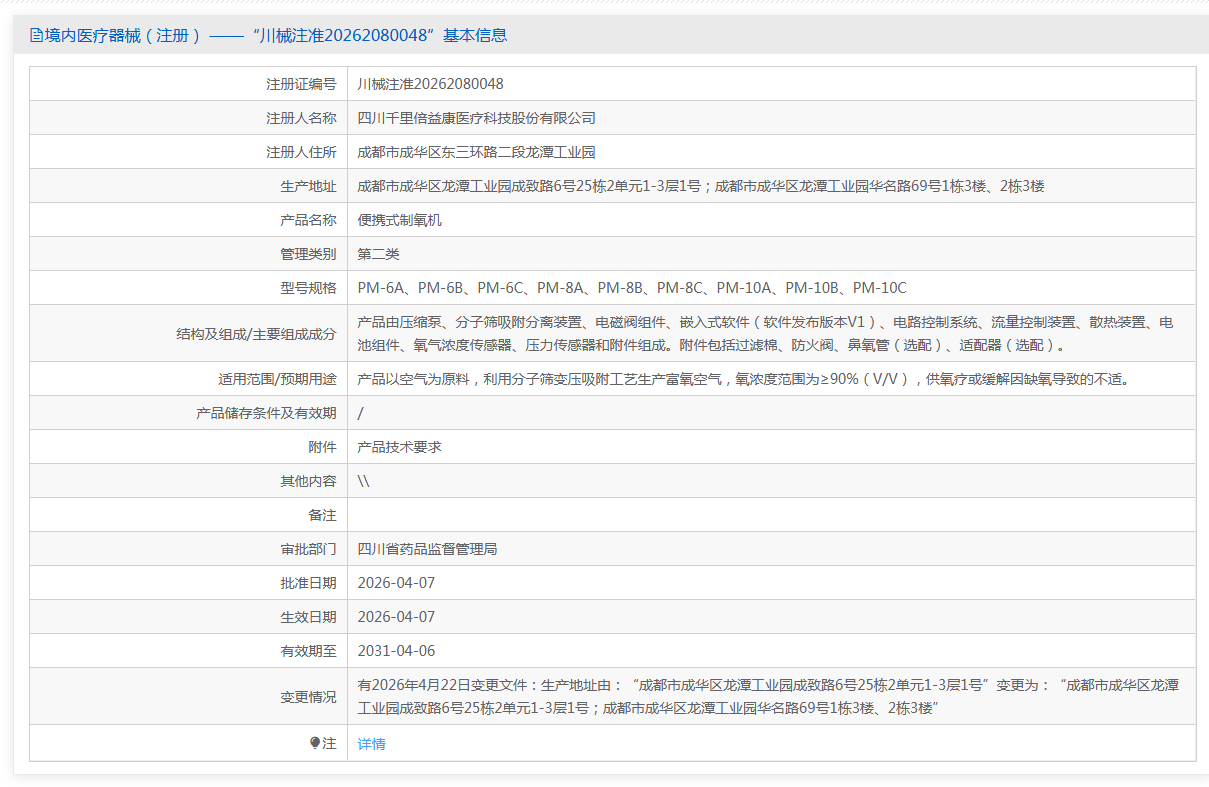Click the 适用范围/预期用途 label

(277, 379)
